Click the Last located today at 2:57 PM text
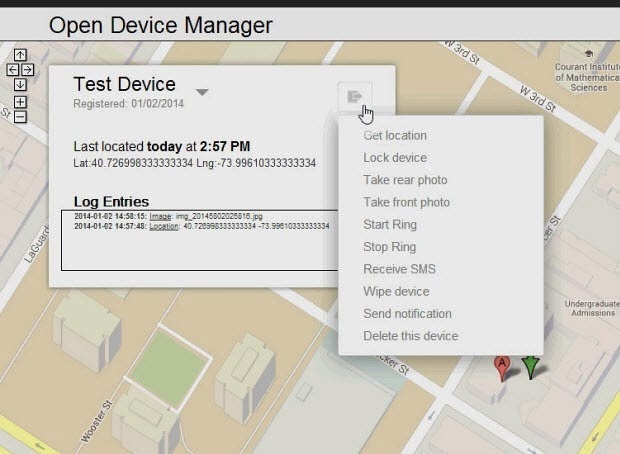The height and width of the screenshot is (454, 620). coord(162,146)
